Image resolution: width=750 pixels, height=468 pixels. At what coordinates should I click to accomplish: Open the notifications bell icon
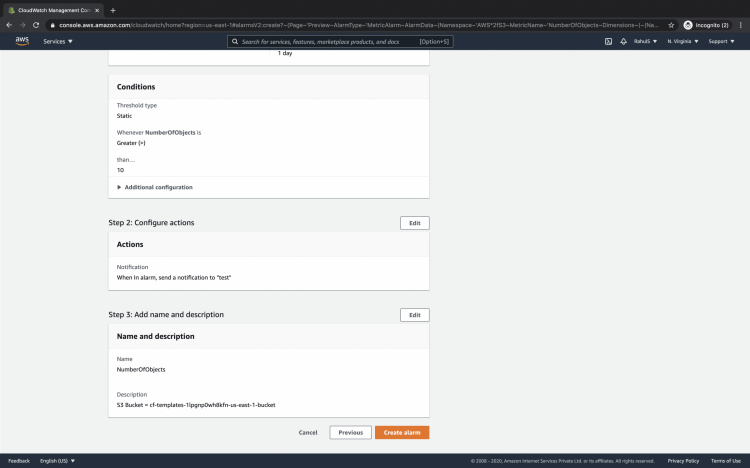click(624, 41)
